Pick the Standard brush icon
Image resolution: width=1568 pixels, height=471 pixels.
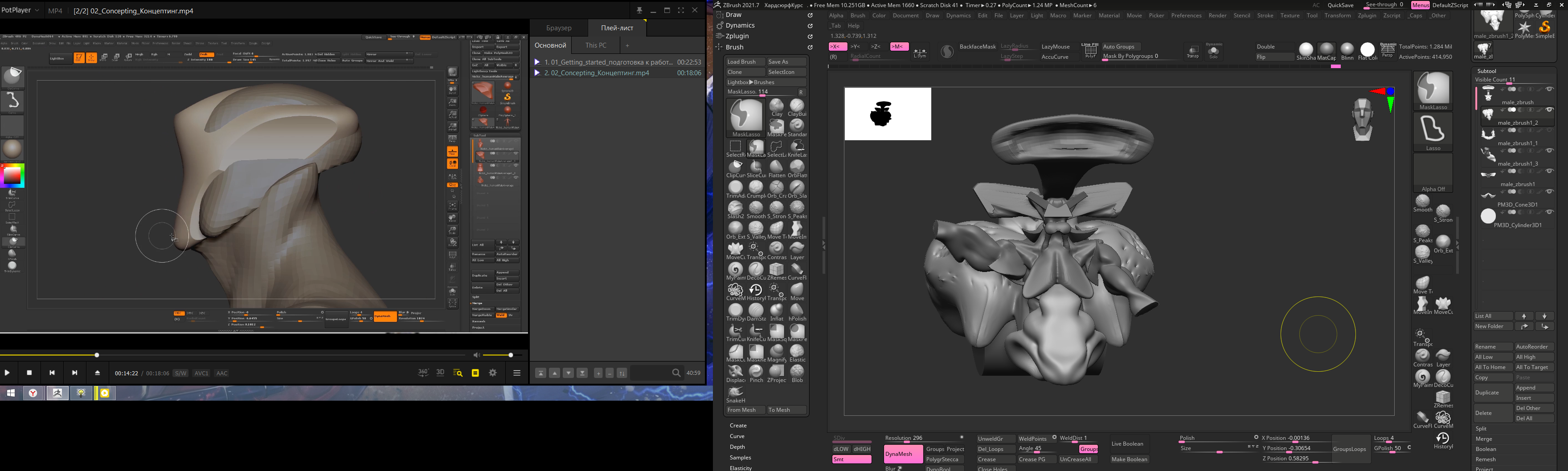tap(797, 128)
